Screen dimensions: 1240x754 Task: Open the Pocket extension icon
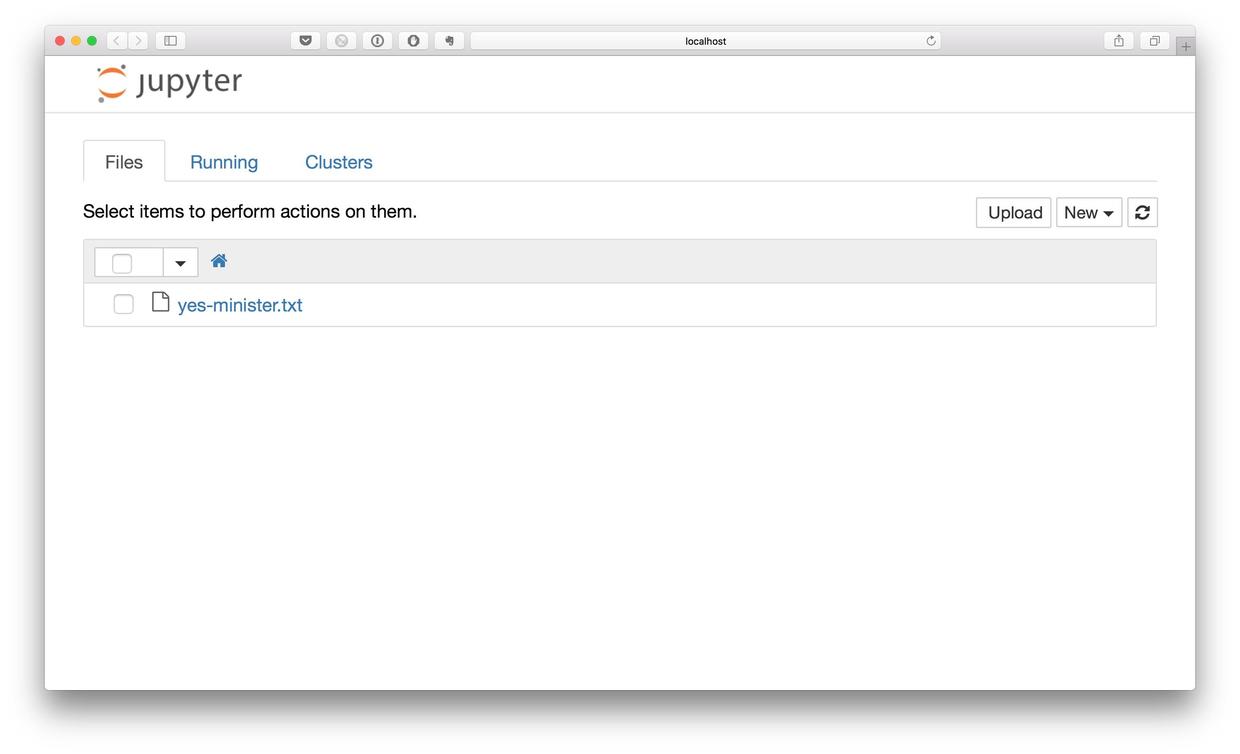click(305, 41)
